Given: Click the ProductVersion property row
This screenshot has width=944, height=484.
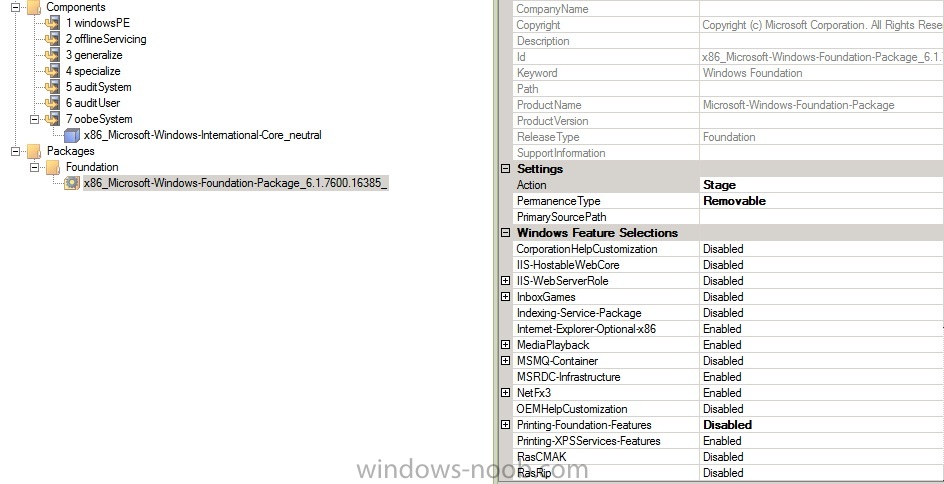Looking at the screenshot, I should 727,121.
